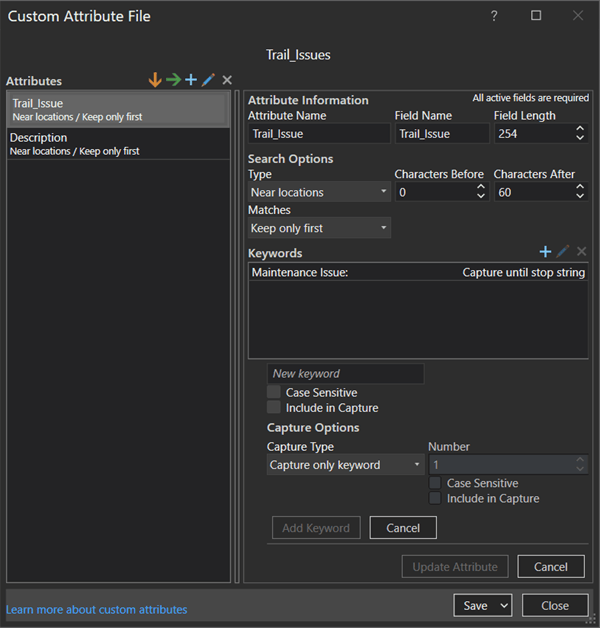Open the Matches dropdown
600x628 pixels.
point(319,228)
